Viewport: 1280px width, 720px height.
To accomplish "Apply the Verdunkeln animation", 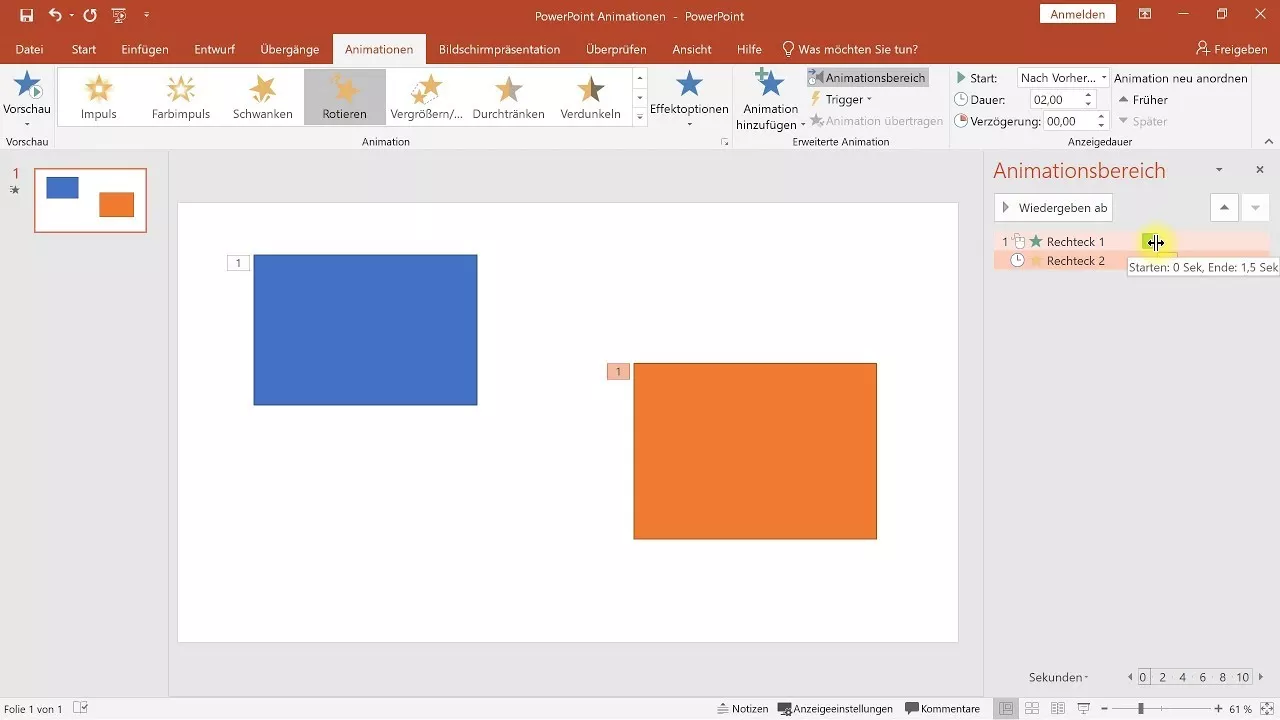I will point(590,96).
